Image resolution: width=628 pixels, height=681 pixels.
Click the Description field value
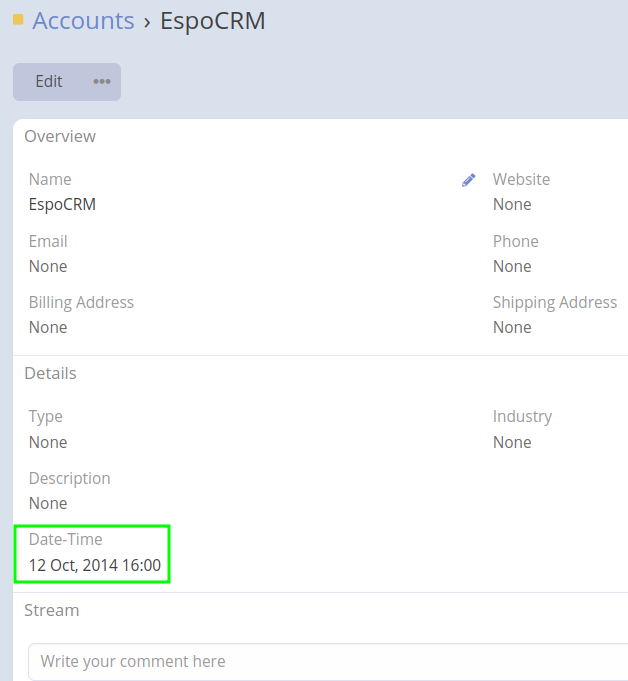pyautogui.click(x=48, y=503)
